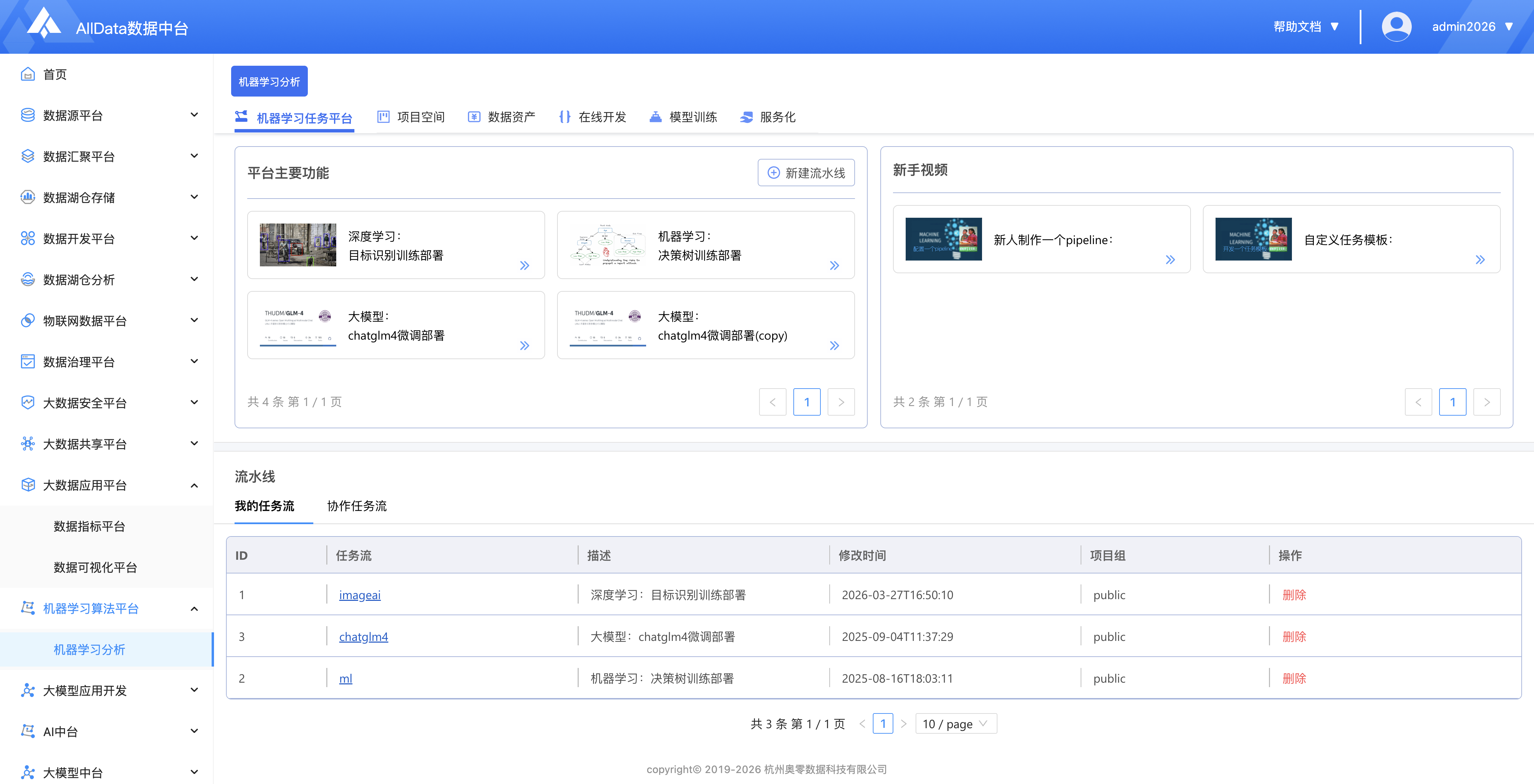Click the AllData logo icon
1534x784 pixels.
point(44,23)
